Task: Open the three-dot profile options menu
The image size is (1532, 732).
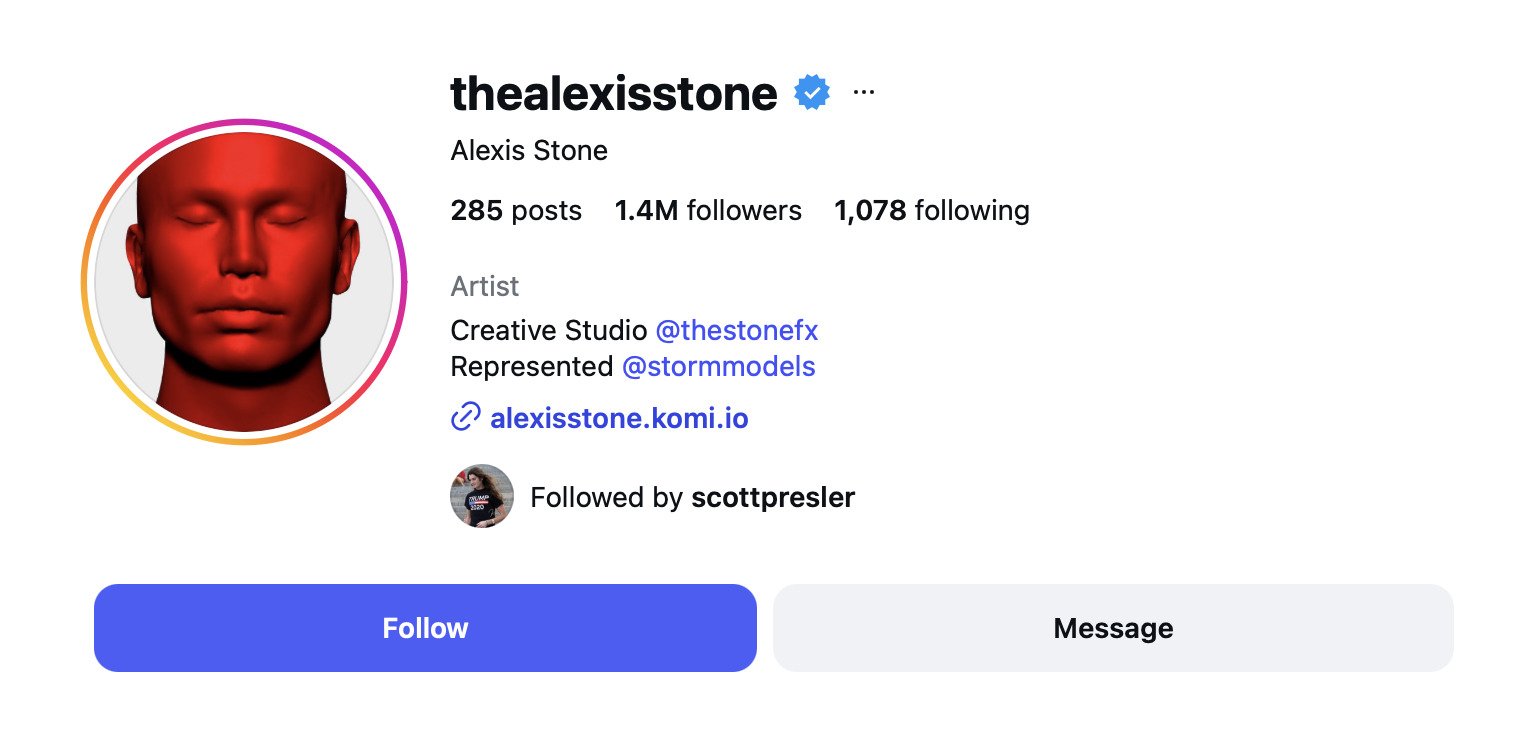Action: pyautogui.click(x=864, y=93)
